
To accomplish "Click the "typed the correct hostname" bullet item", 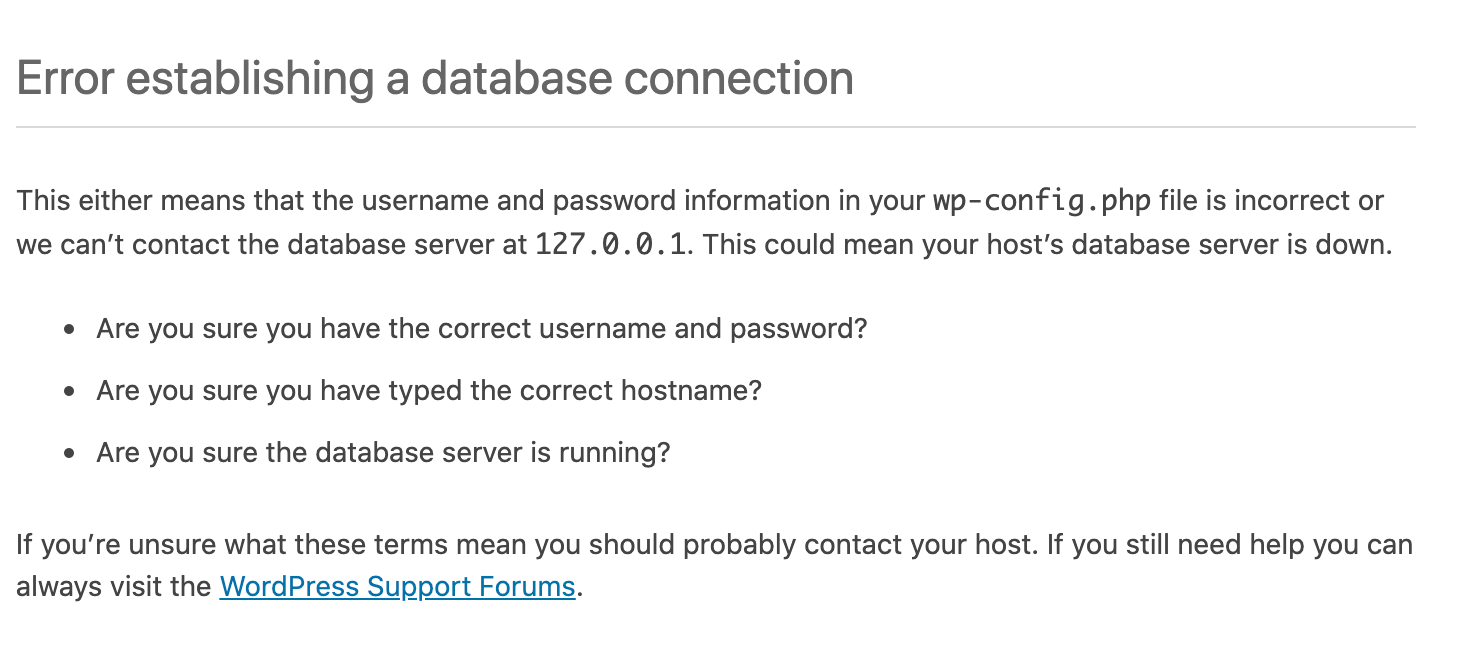I will [x=429, y=390].
